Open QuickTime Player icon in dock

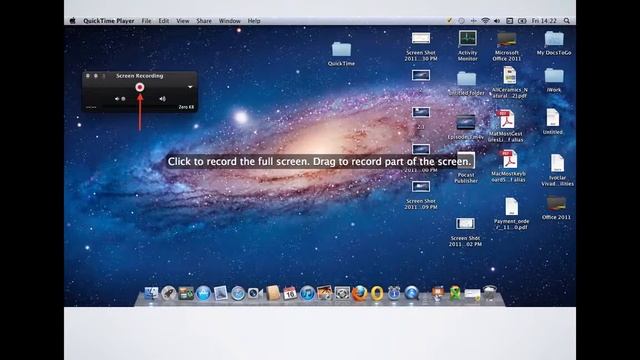[411, 293]
